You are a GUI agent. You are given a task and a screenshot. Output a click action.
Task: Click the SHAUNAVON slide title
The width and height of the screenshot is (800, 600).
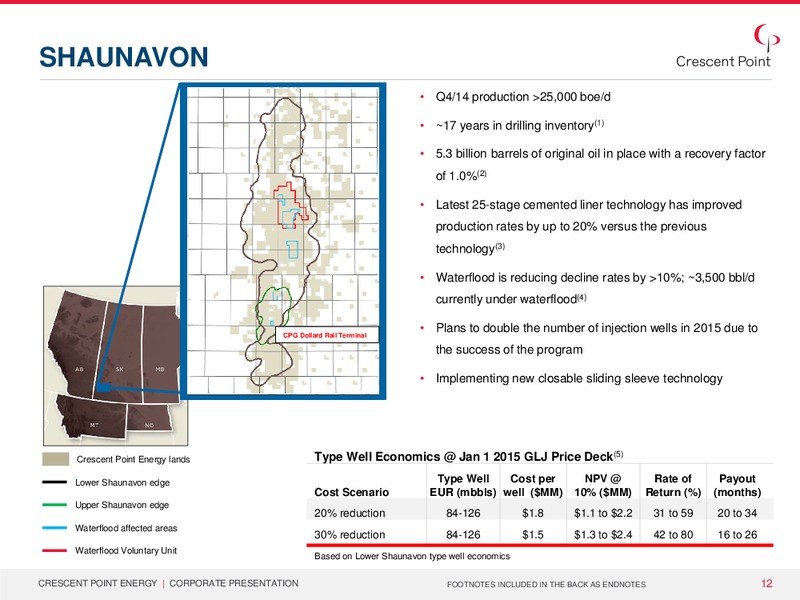(124, 57)
